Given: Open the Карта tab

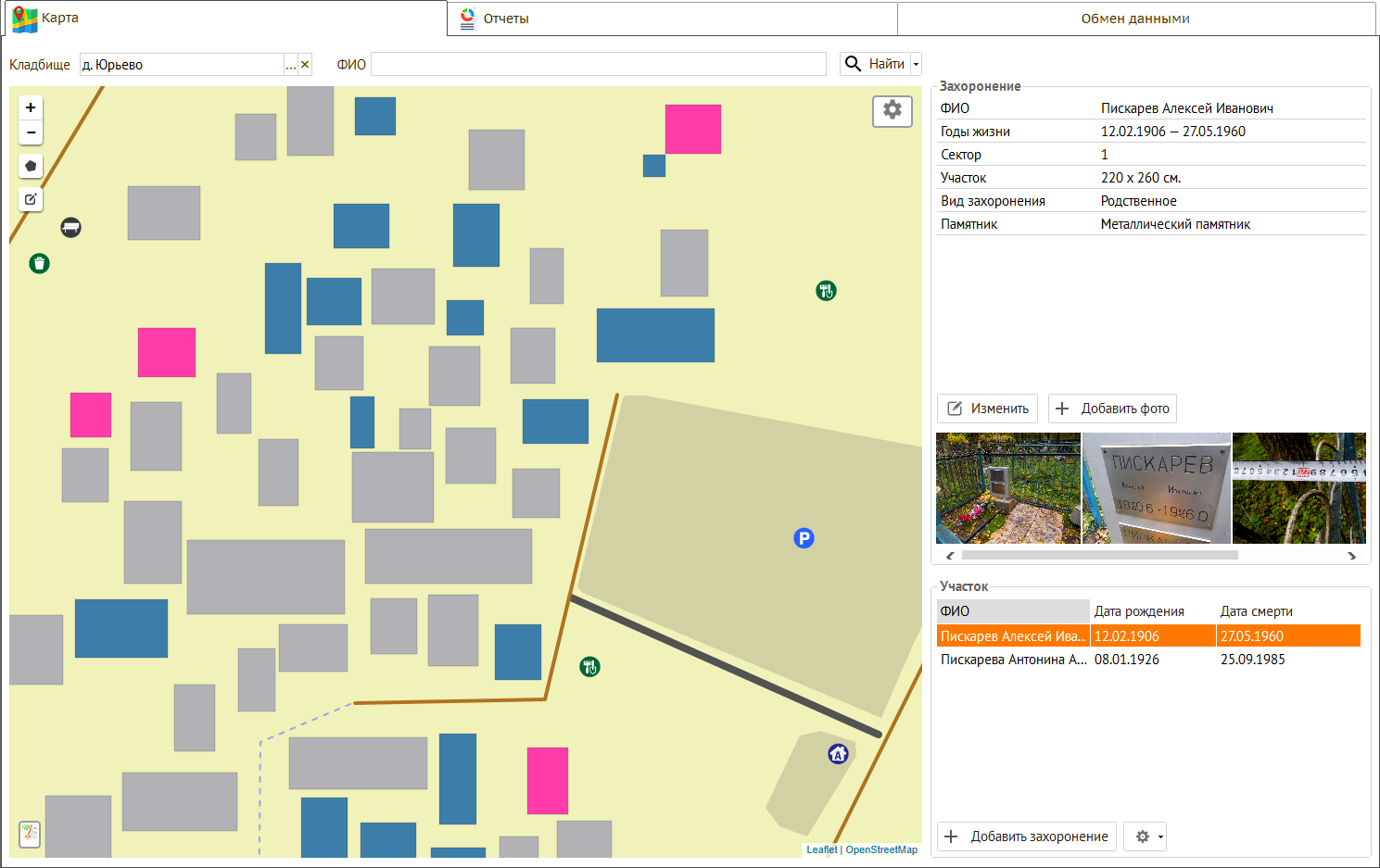Looking at the screenshot, I should tap(225, 19).
